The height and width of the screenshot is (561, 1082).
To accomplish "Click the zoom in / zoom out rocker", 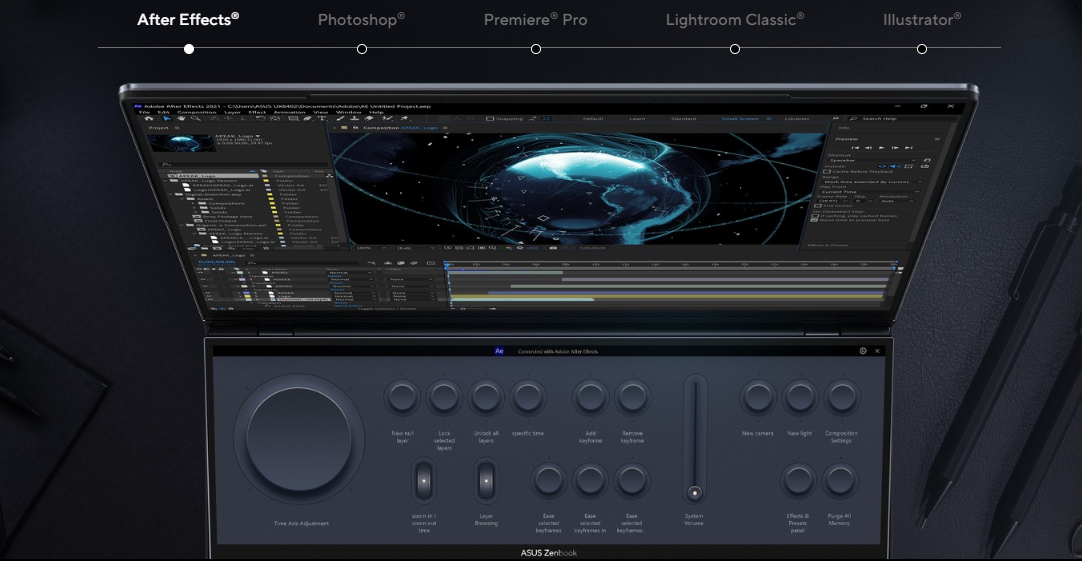I will [424, 480].
